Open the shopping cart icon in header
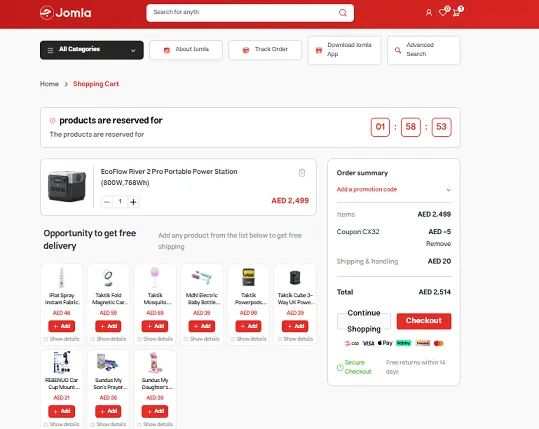 tap(456, 13)
